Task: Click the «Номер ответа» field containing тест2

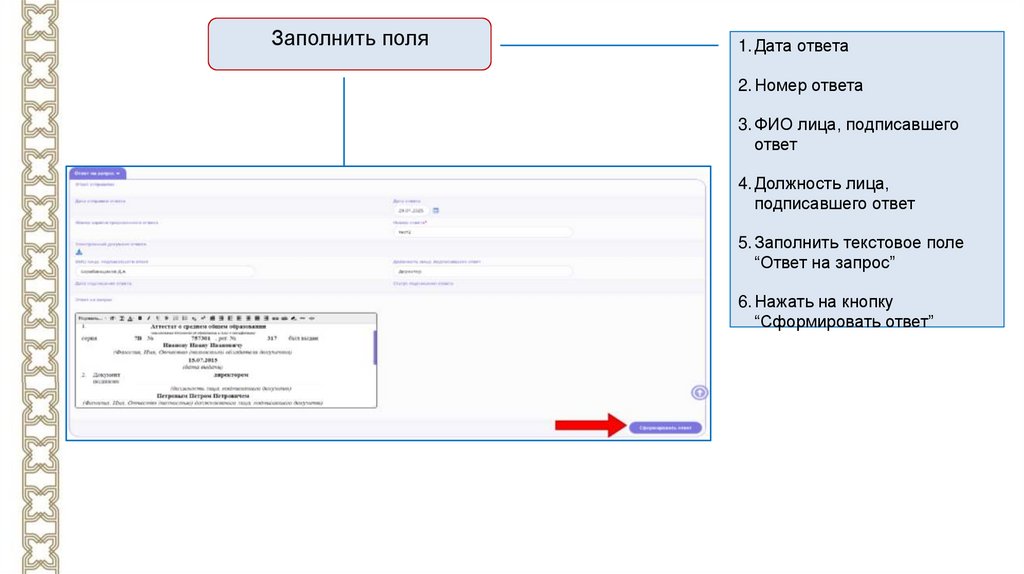Action: click(483, 232)
